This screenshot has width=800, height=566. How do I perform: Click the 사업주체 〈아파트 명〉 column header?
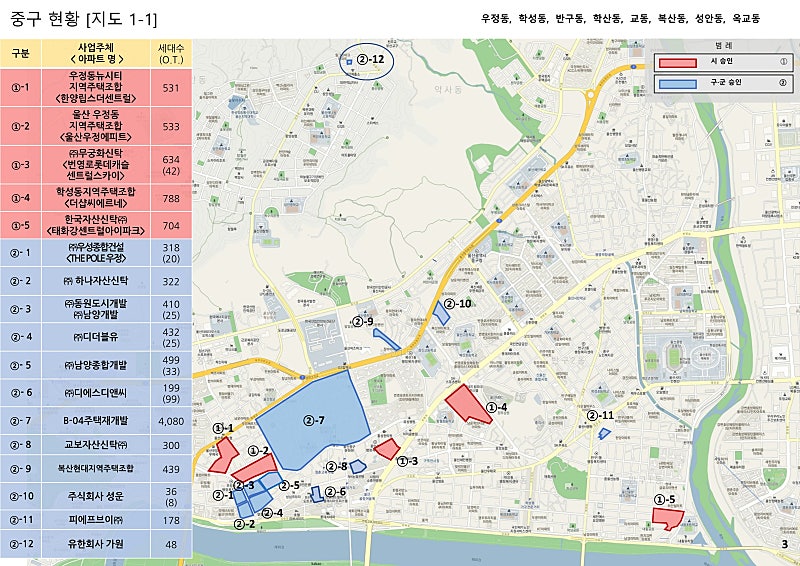[x=96, y=54]
